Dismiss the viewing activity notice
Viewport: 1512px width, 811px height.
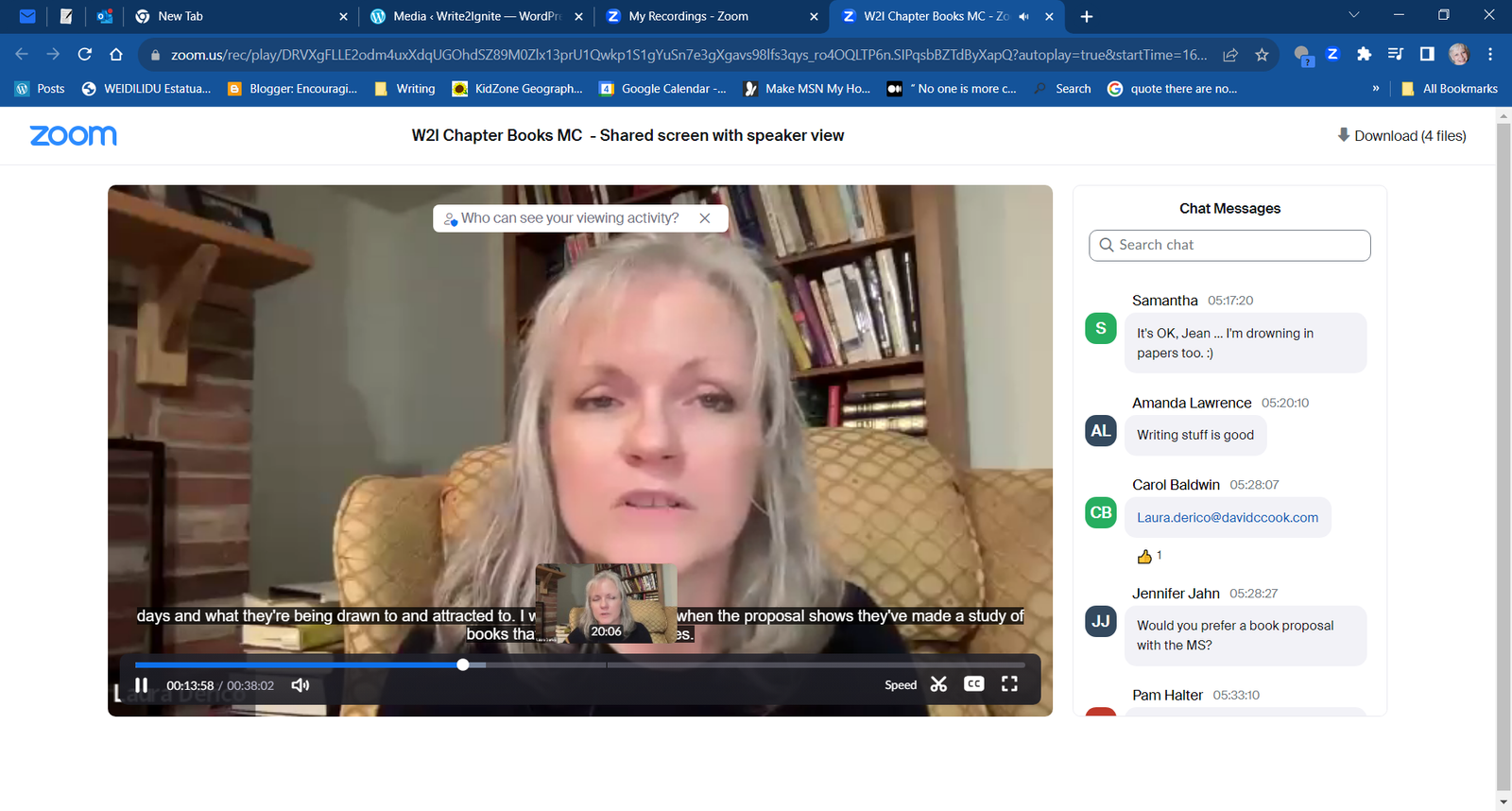pos(705,218)
